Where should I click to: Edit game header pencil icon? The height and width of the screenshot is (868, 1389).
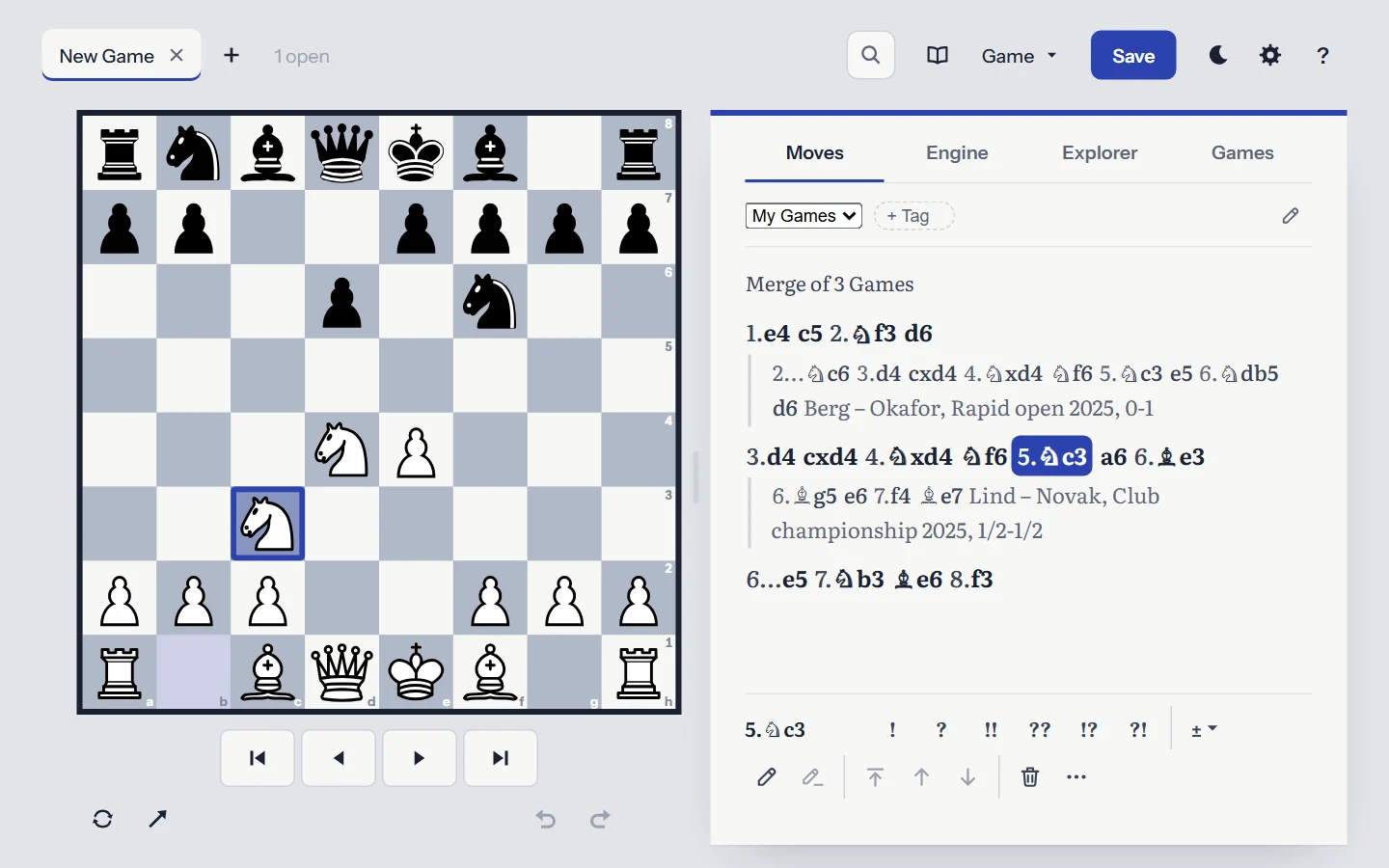tap(1291, 215)
